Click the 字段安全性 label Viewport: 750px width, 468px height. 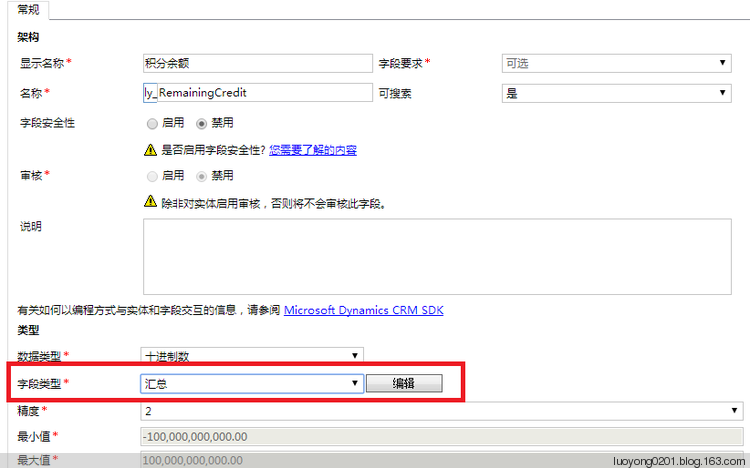click(x=47, y=123)
